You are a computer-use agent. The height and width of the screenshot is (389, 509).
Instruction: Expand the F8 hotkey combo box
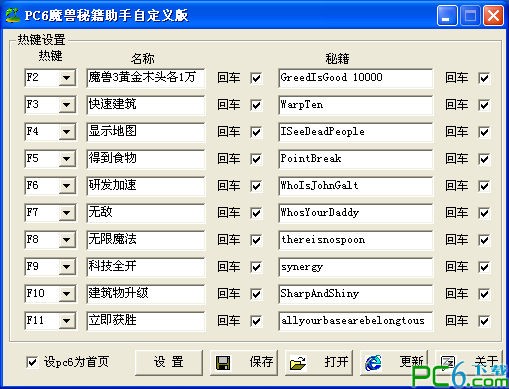(x=67, y=240)
